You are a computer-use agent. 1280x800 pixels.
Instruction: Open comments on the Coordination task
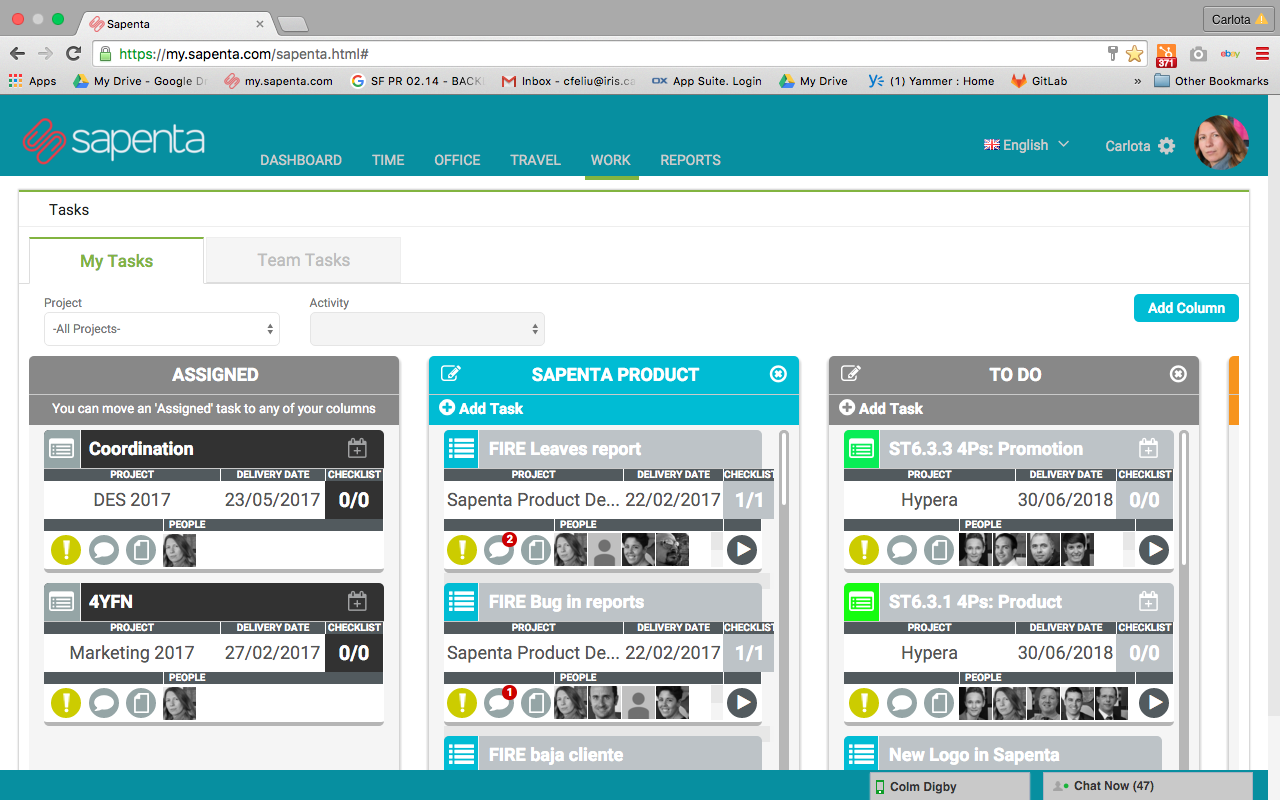coord(104,550)
